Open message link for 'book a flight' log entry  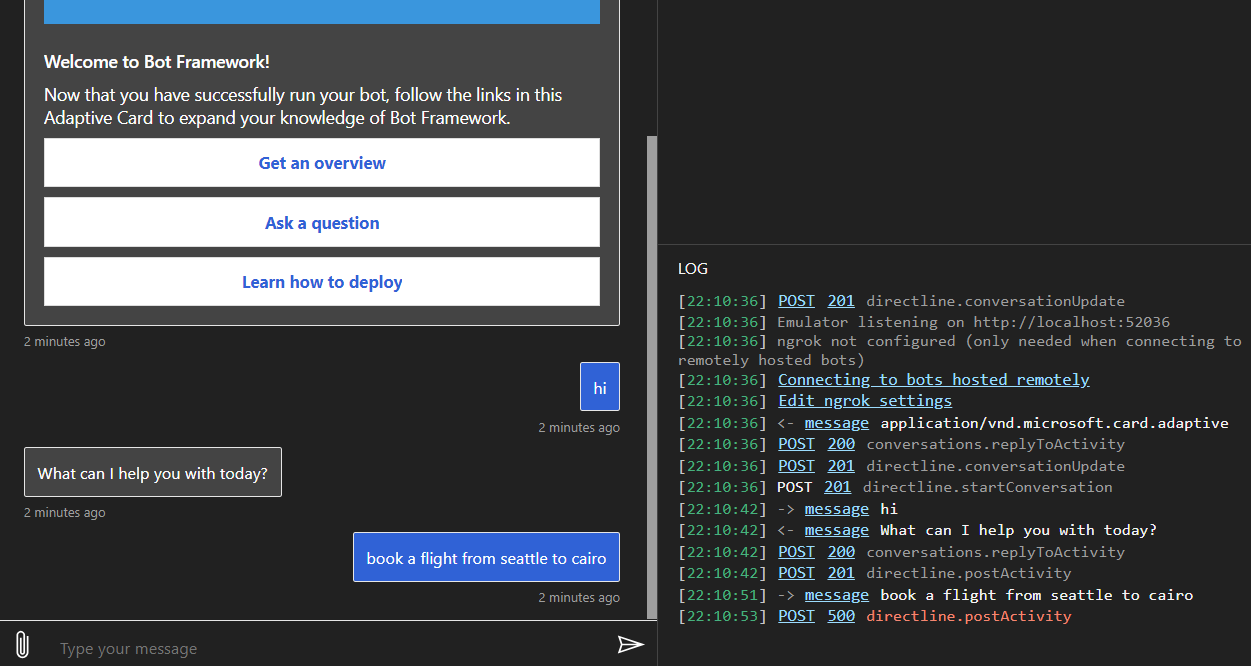click(x=837, y=595)
